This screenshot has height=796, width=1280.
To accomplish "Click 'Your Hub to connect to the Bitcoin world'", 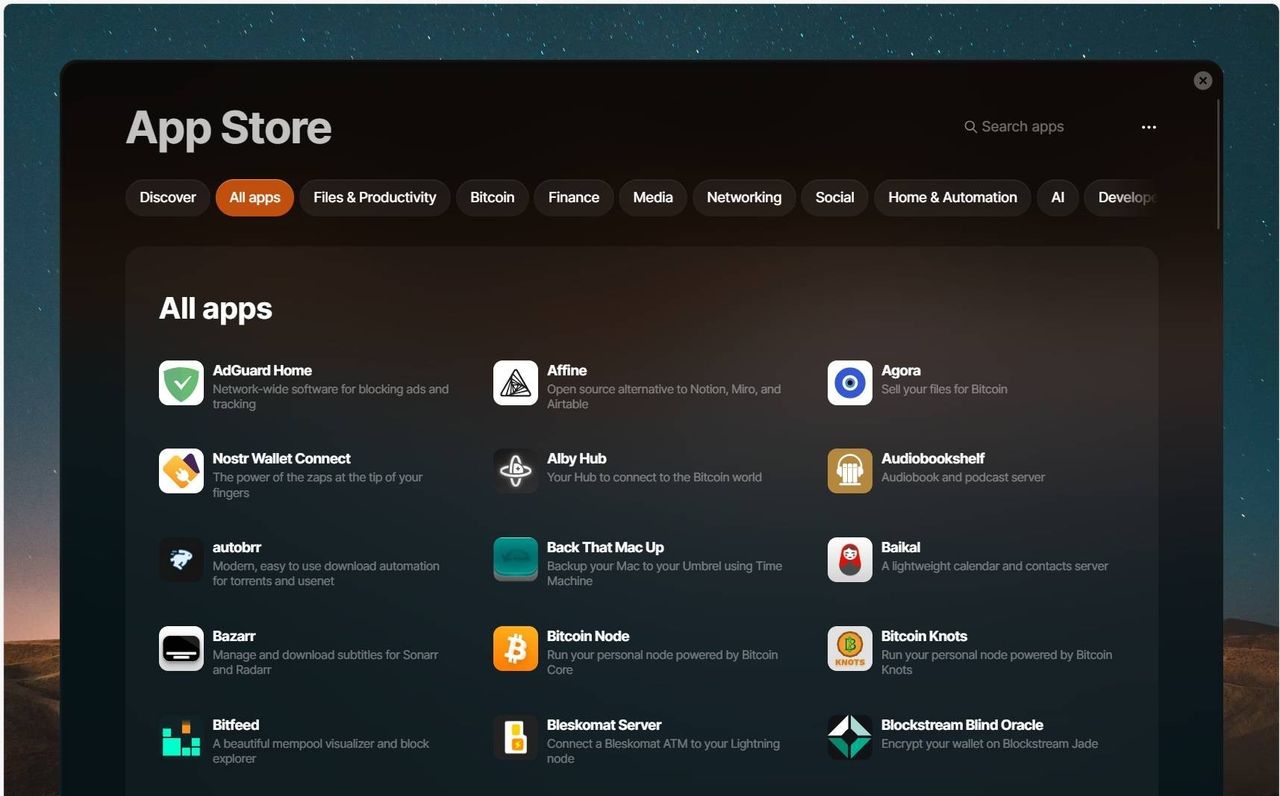I will click(x=654, y=477).
